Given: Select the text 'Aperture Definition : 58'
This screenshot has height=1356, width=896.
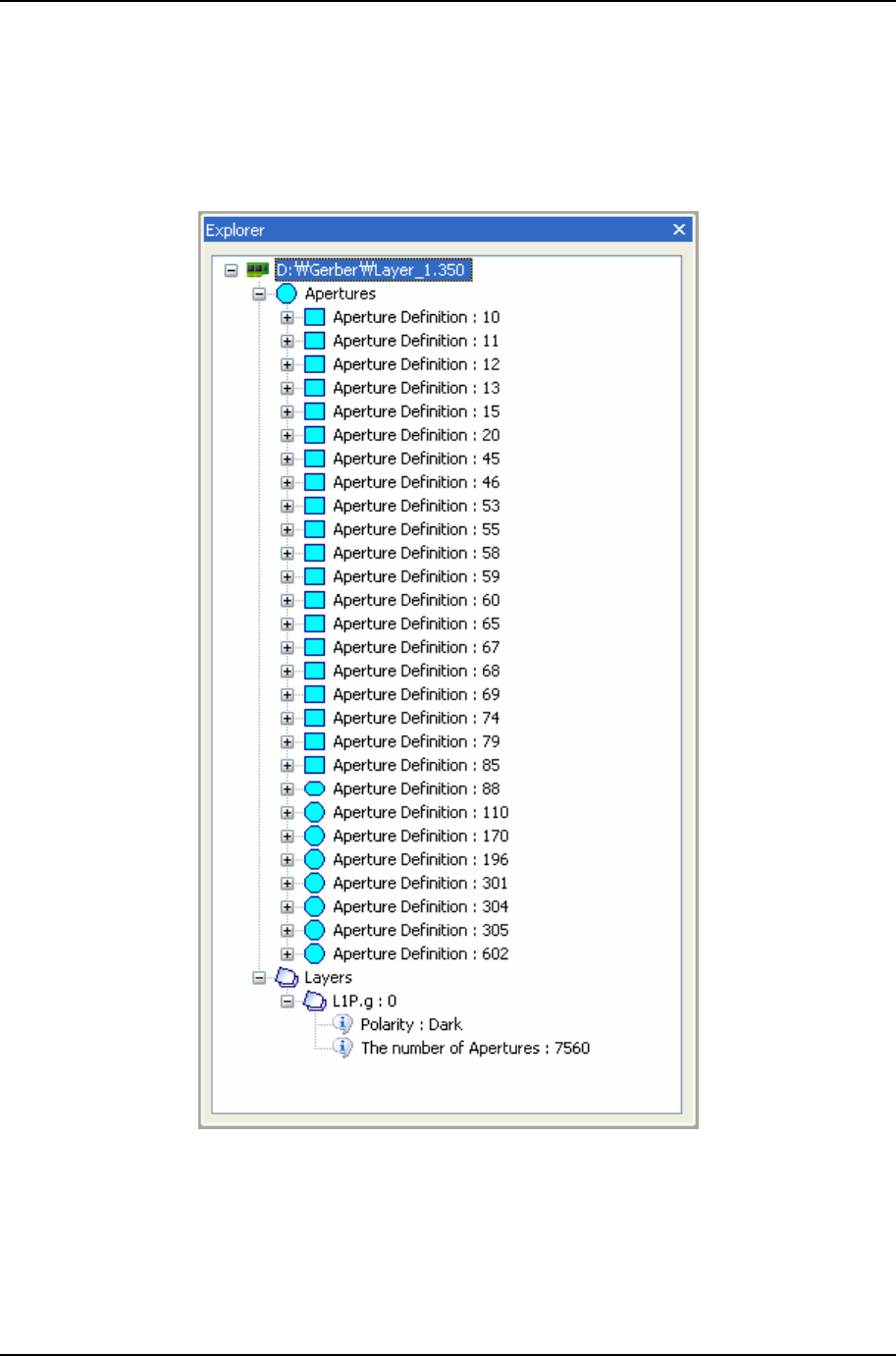Looking at the screenshot, I should 416,553.
